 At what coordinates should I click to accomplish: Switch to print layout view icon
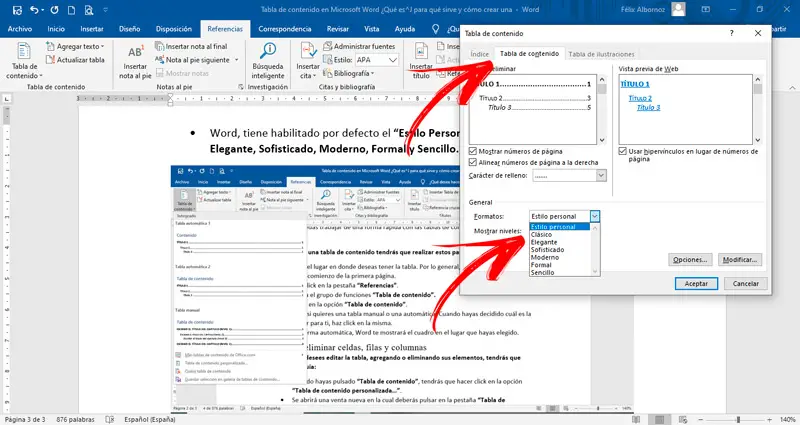click(660, 419)
